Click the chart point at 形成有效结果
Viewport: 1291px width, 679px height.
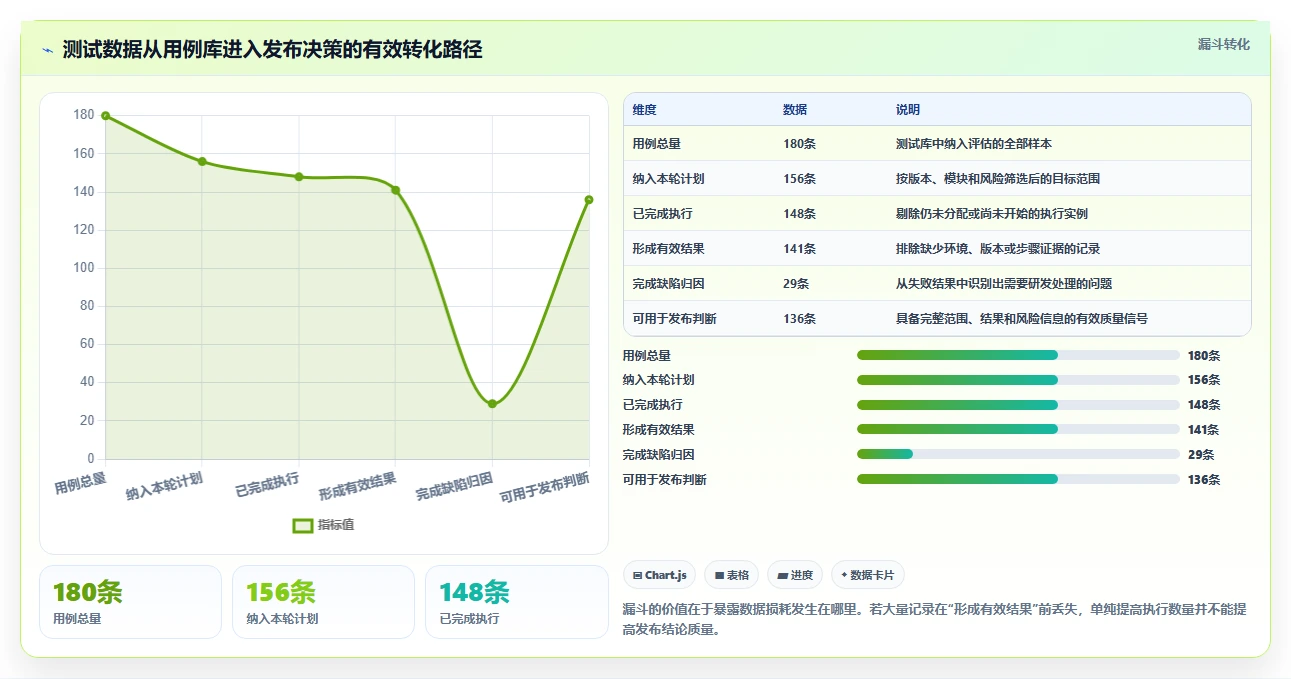[x=395, y=190]
